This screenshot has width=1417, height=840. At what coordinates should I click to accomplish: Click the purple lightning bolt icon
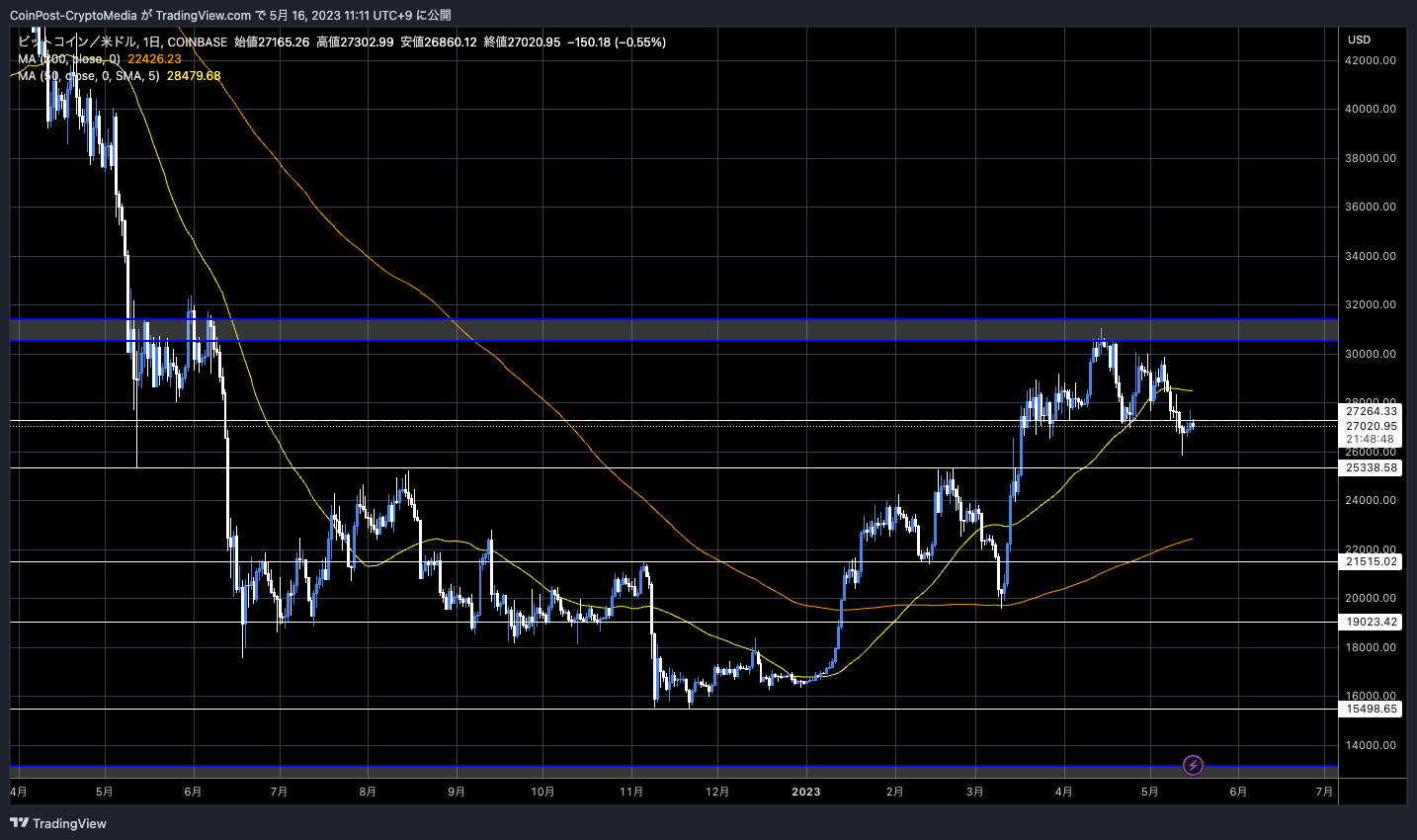pyautogui.click(x=1193, y=765)
